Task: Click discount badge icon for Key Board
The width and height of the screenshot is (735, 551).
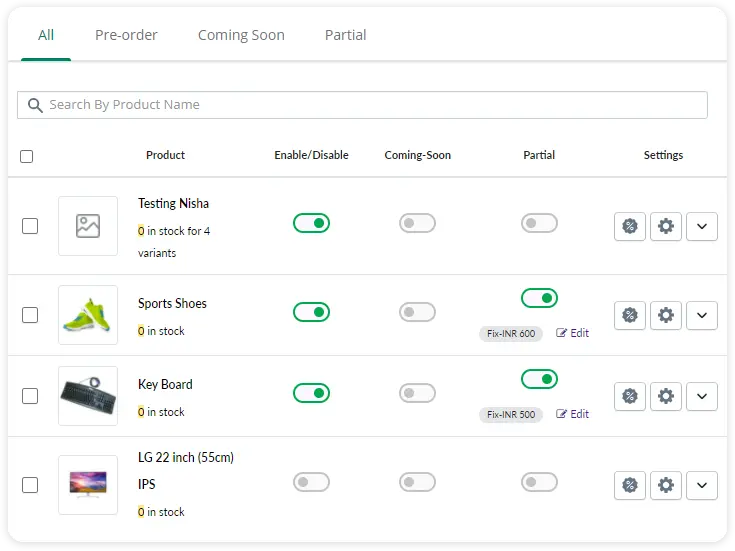Action: point(629,396)
